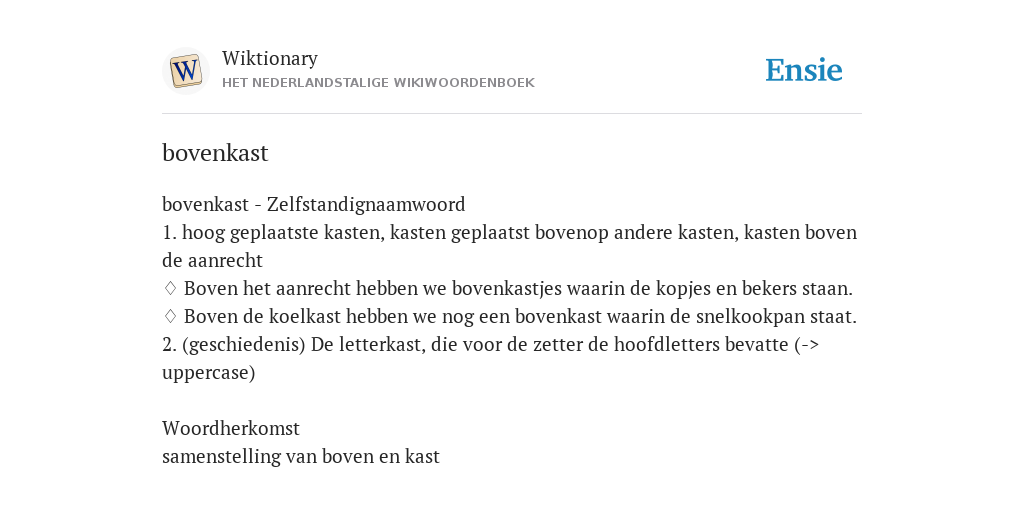
Task: Click the word 'uppercase)'
Action: 208,373
